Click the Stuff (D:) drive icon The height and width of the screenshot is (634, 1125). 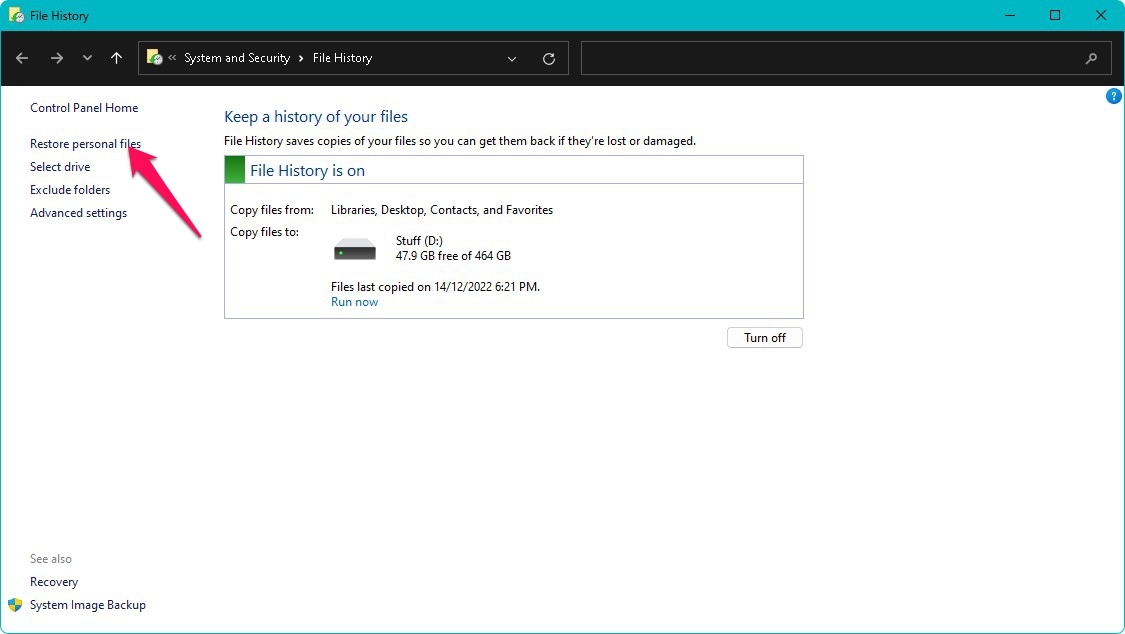(354, 249)
